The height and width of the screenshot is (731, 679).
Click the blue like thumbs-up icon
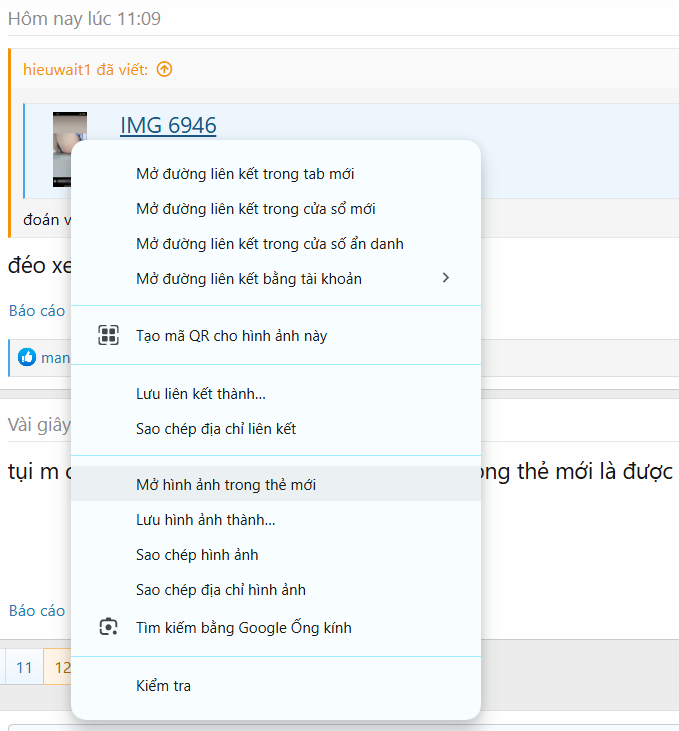pyautogui.click(x=27, y=357)
